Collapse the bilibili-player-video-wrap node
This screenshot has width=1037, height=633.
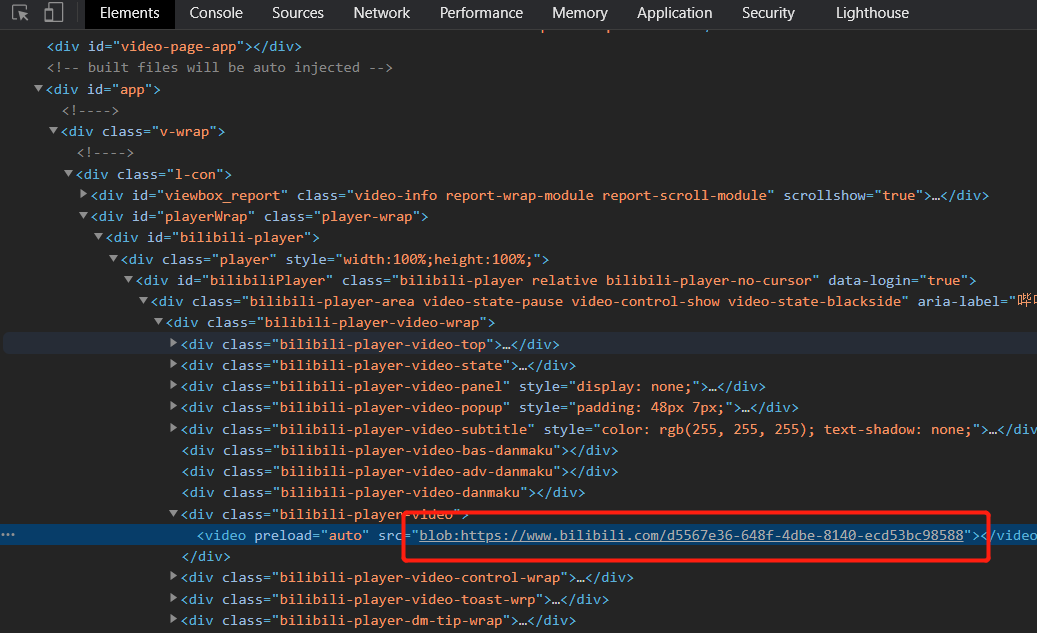tap(158, 322)
